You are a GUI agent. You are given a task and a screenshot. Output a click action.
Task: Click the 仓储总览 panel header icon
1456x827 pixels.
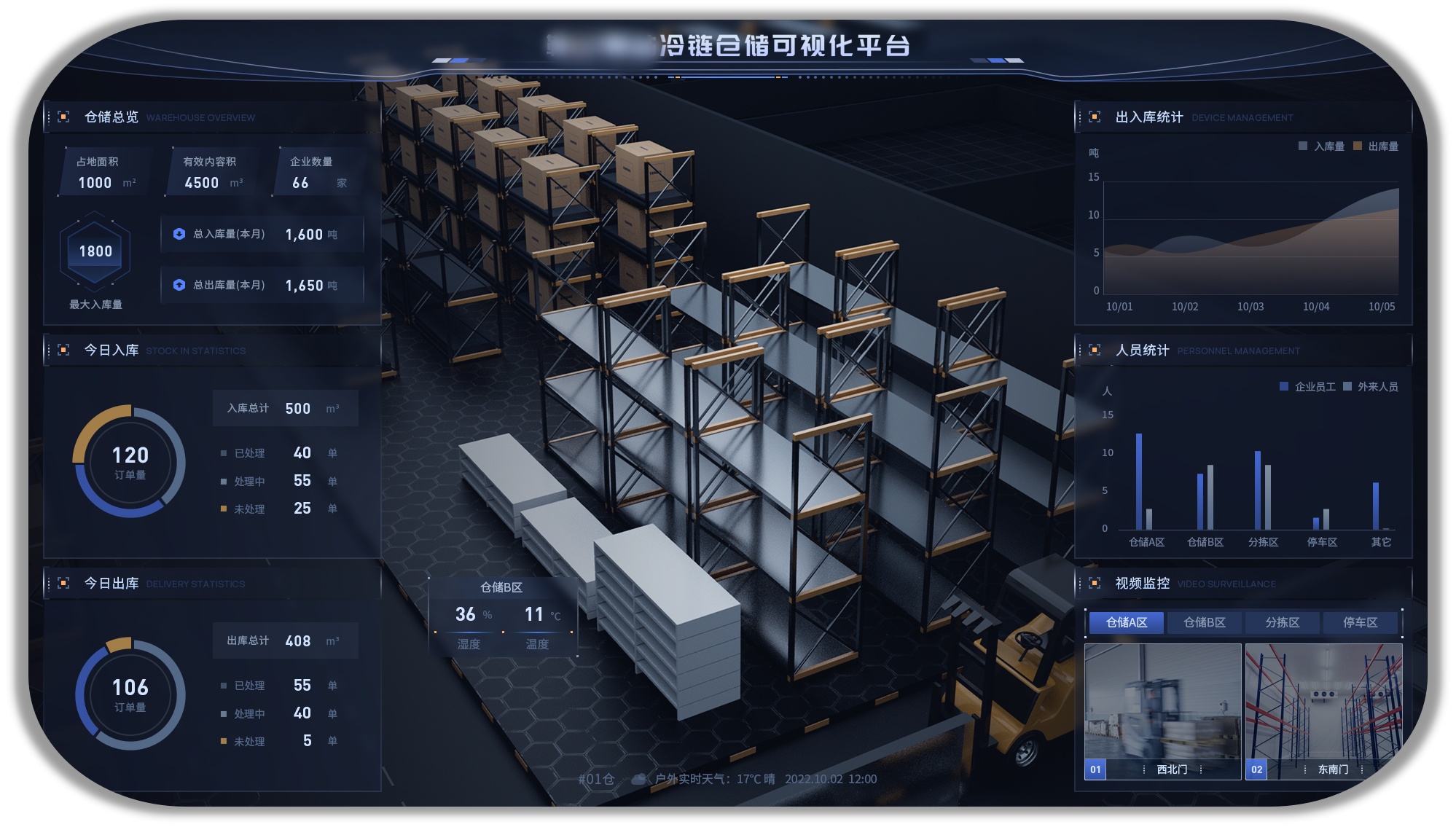pos(63,117)
